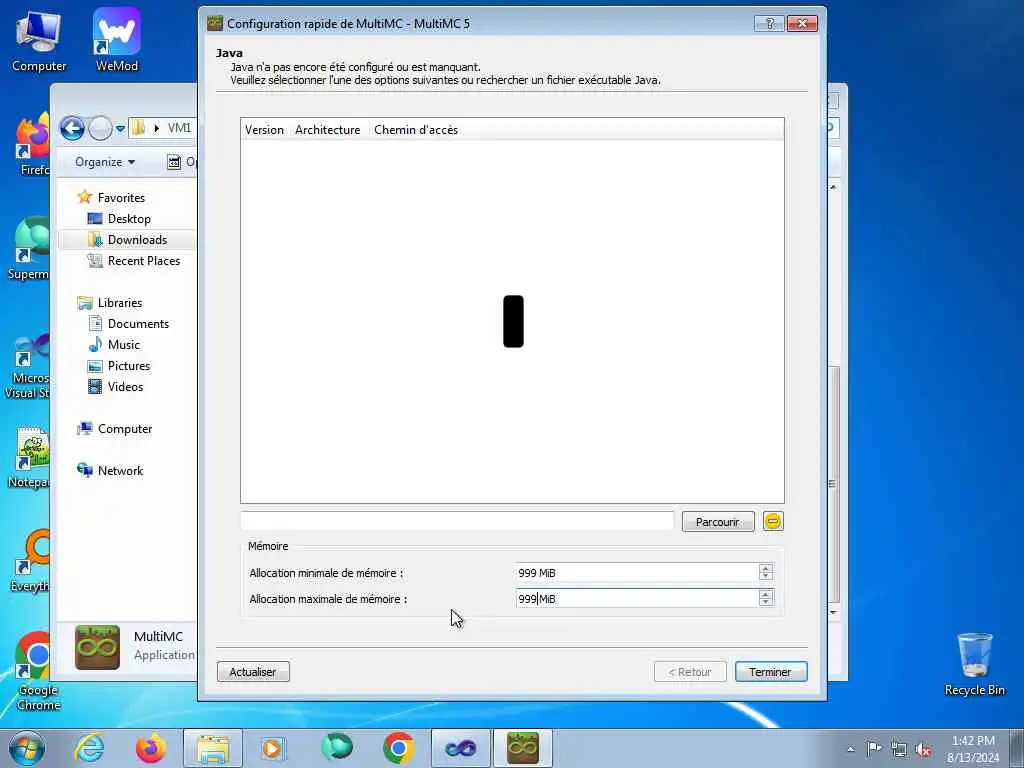Open the Everything desktop shortcut
This screenshot has width=1024, height=768.
31,560
